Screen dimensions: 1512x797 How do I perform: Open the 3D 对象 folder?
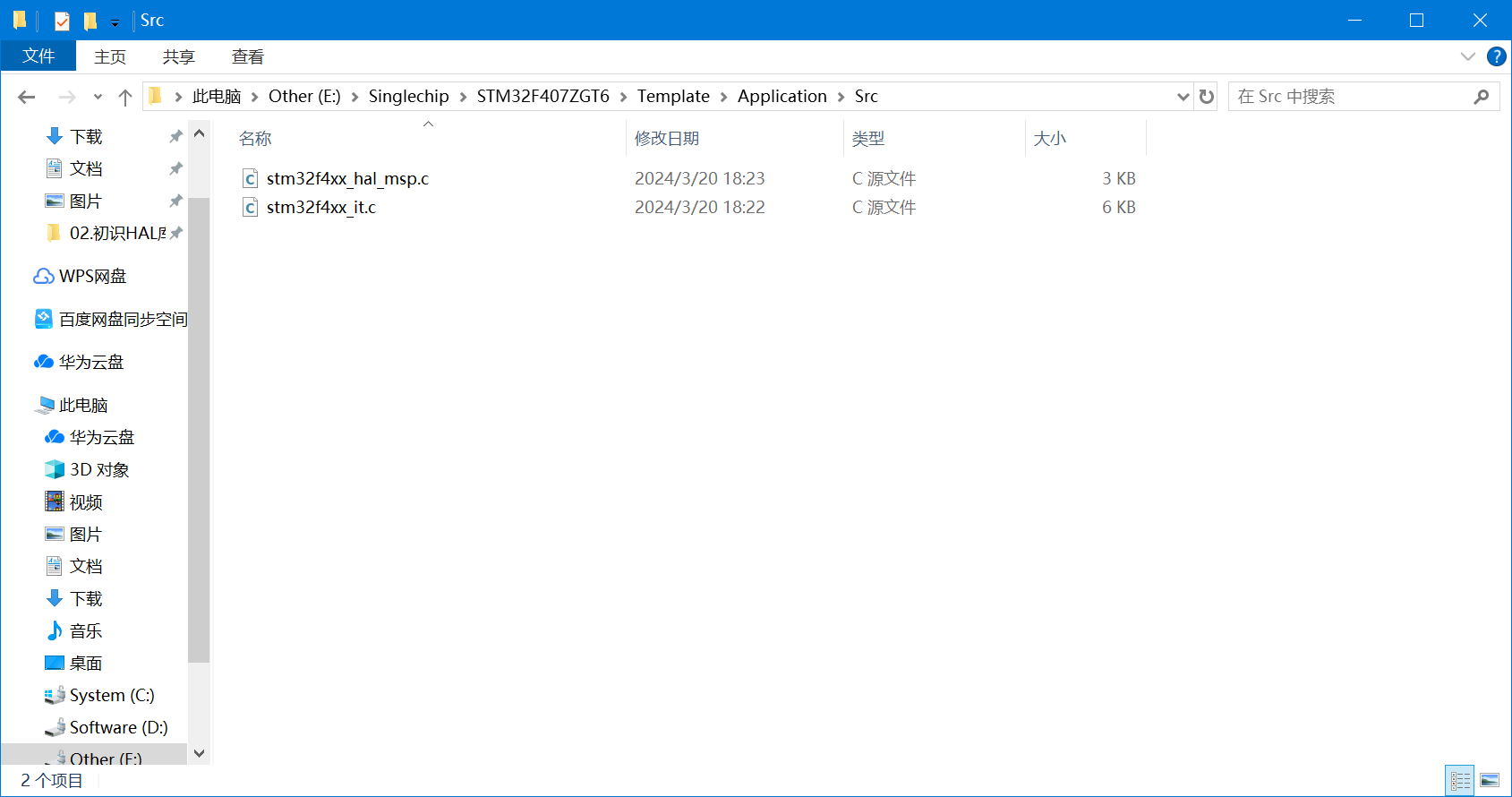click(x=98, y=469)
